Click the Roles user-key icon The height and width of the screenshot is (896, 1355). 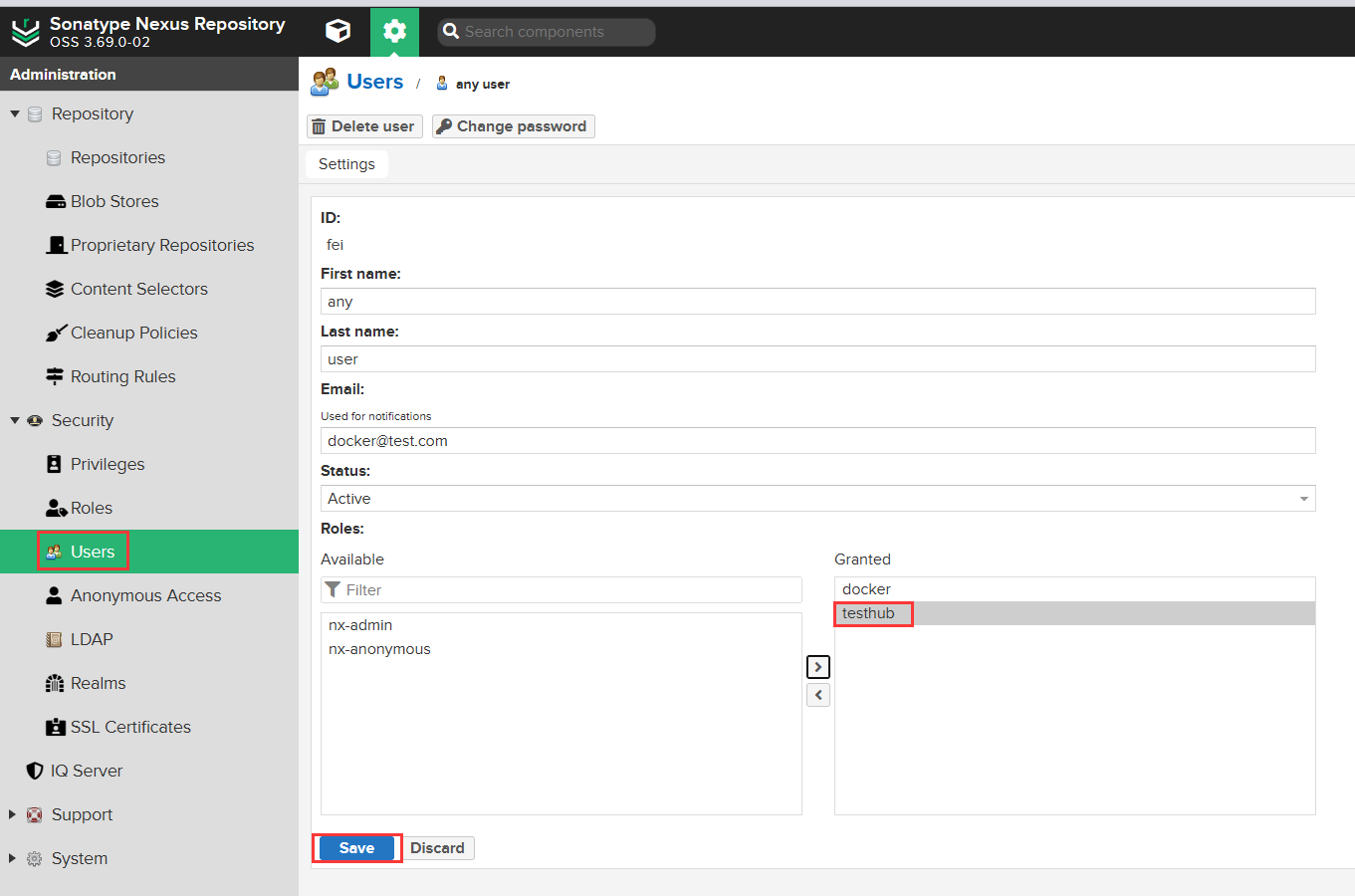[57, 508]
